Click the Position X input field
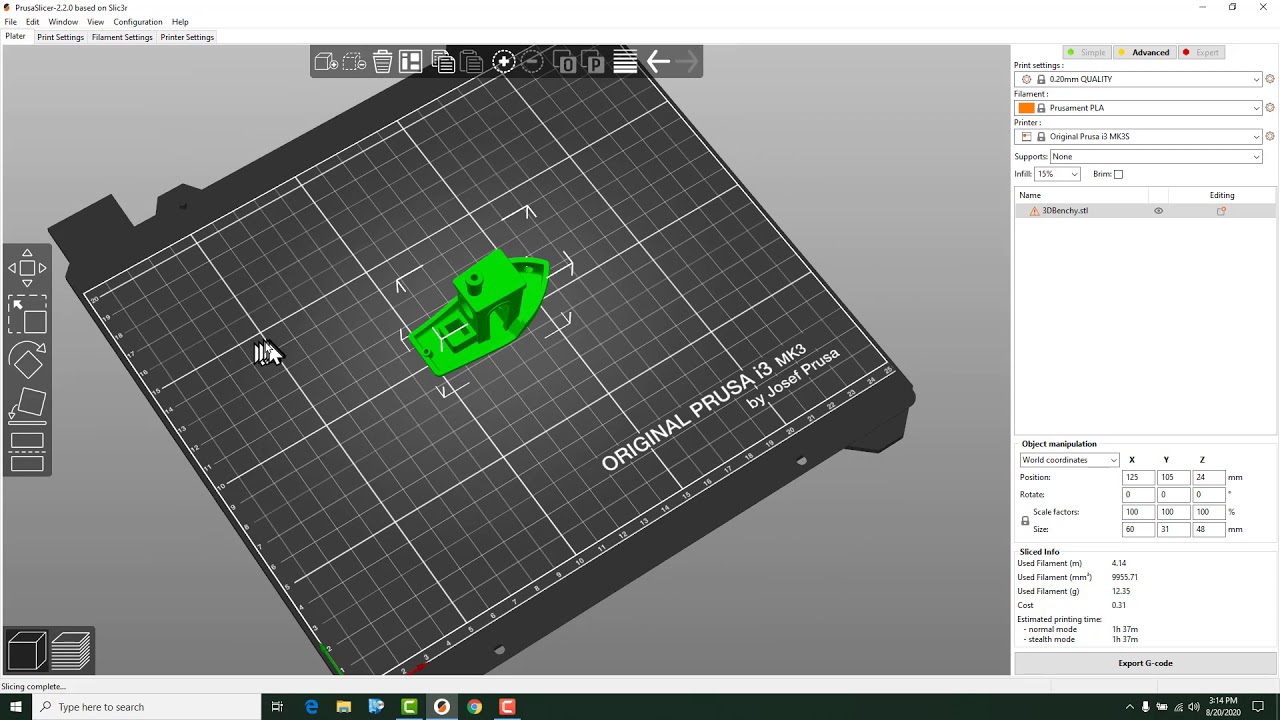The height and width of the screenshot is (720, 1280). (x=1137, y=477)
